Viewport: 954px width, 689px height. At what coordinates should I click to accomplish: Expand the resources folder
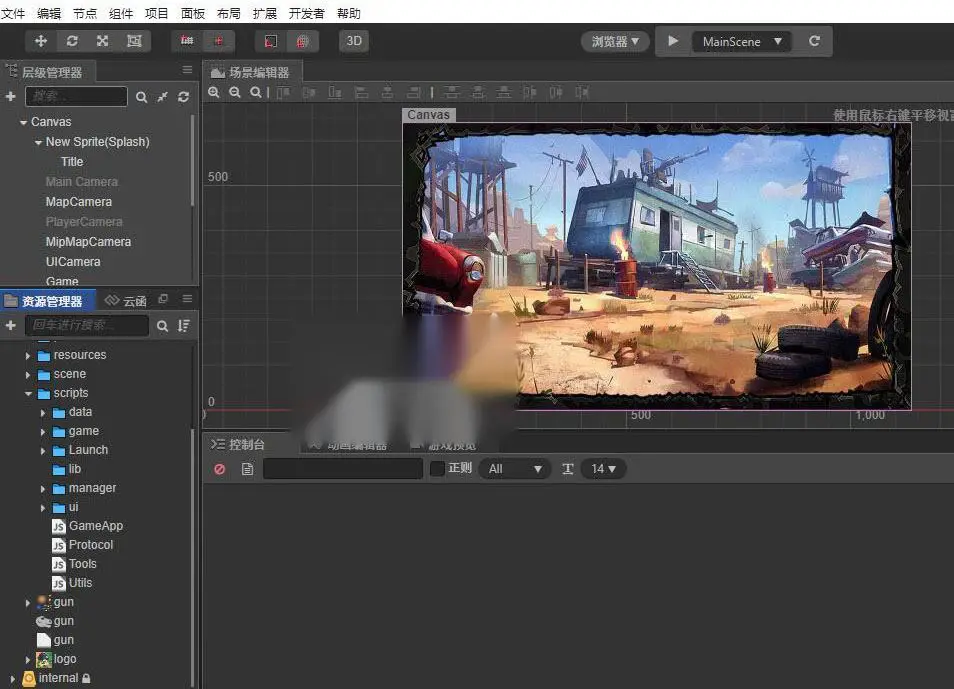pyautogui.click(x=28, y=355)
